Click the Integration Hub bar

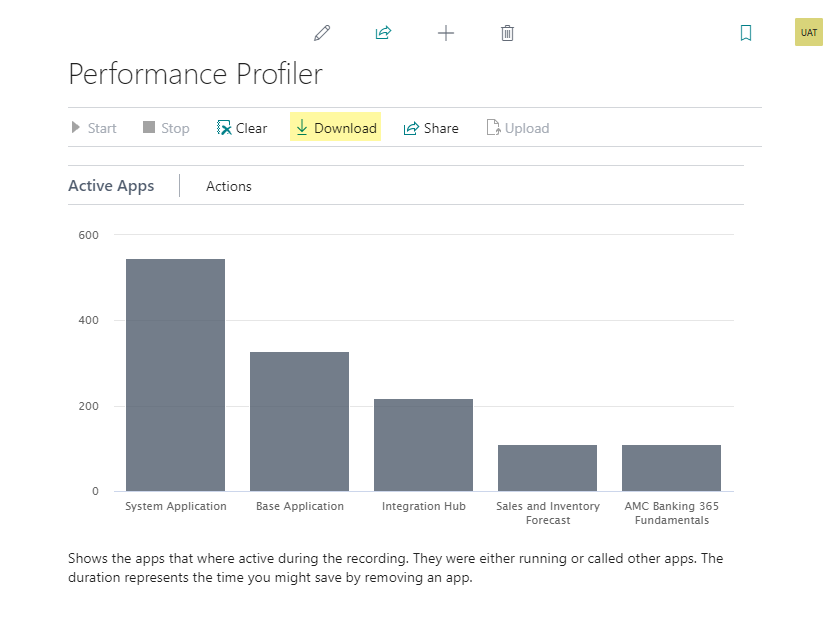(423, 445)
